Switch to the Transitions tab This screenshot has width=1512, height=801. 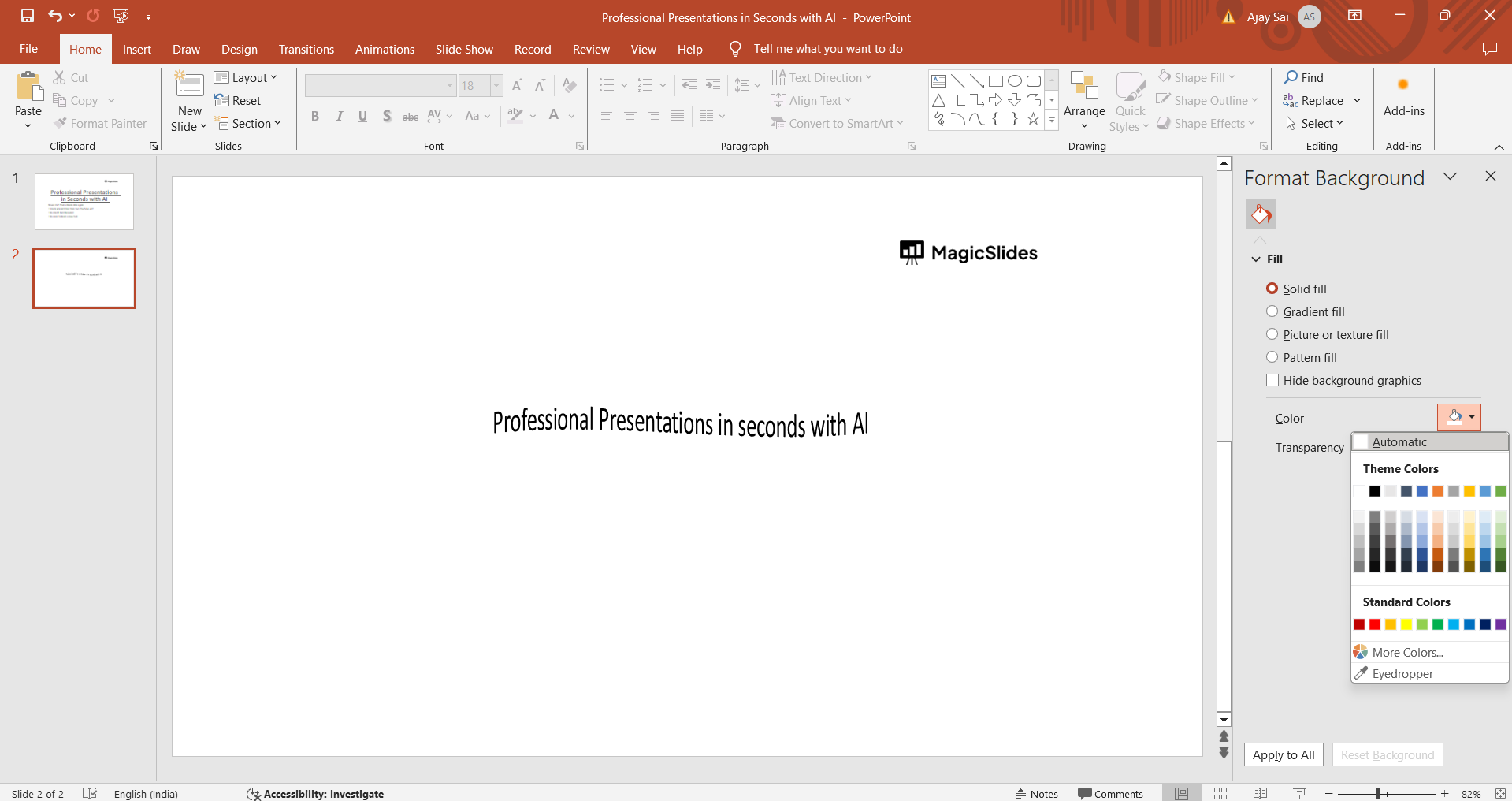306,49
